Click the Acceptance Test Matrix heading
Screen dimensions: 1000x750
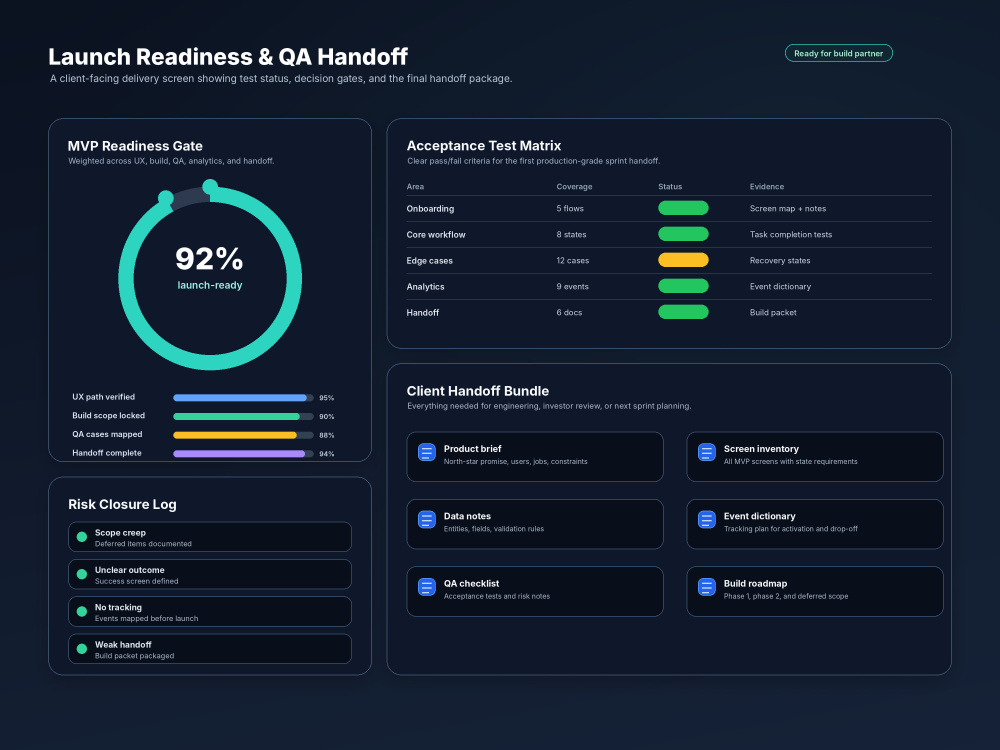pyautogui.click(x=484, y=145)
